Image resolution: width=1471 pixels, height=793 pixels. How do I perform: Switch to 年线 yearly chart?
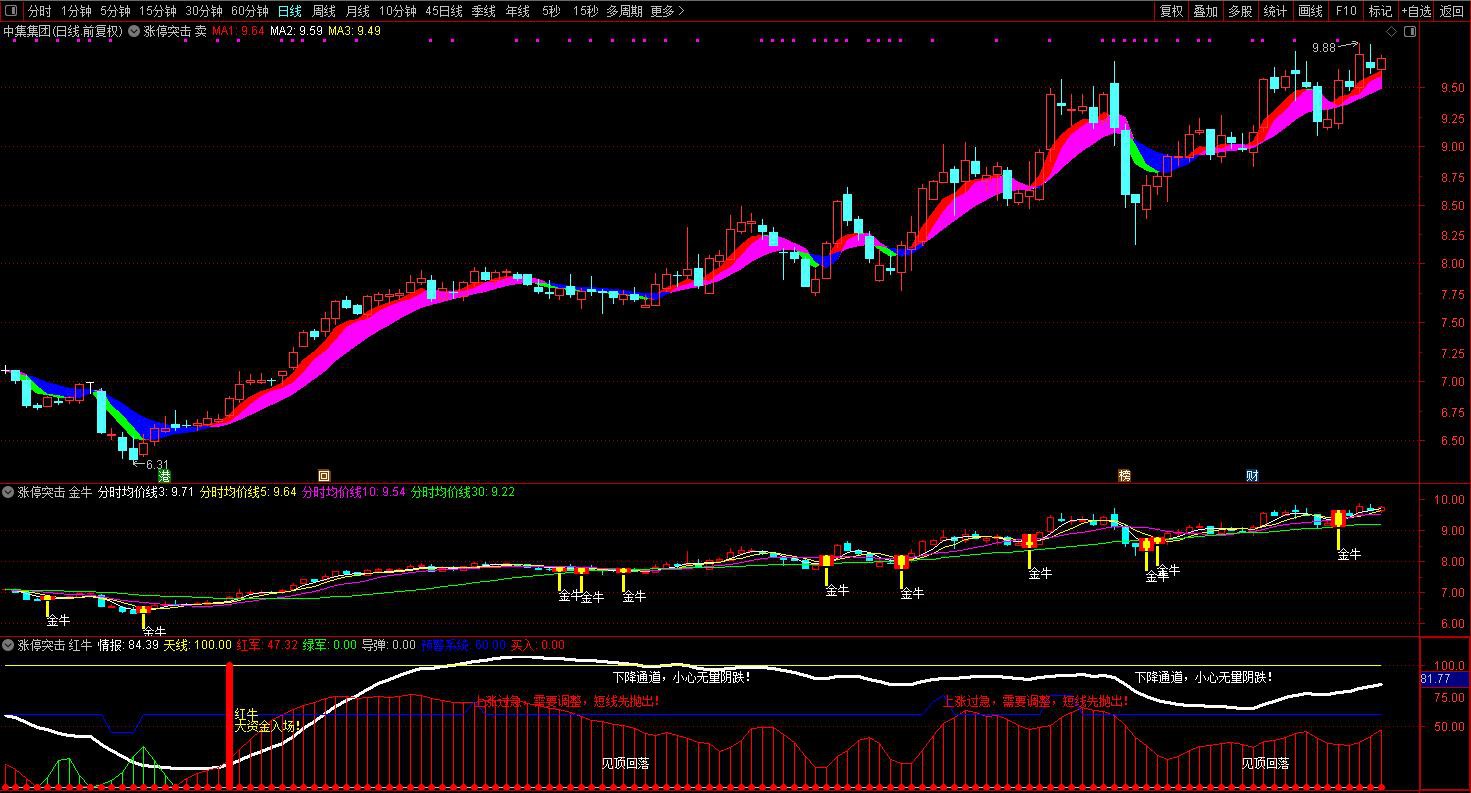click(x=517, y=11)
